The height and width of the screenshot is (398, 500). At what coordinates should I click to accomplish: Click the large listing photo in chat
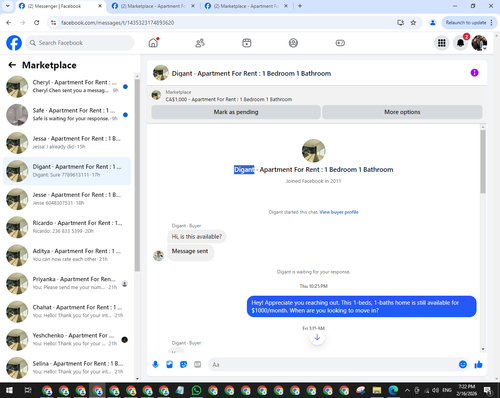pyautogui.click(x=313, y=151)
